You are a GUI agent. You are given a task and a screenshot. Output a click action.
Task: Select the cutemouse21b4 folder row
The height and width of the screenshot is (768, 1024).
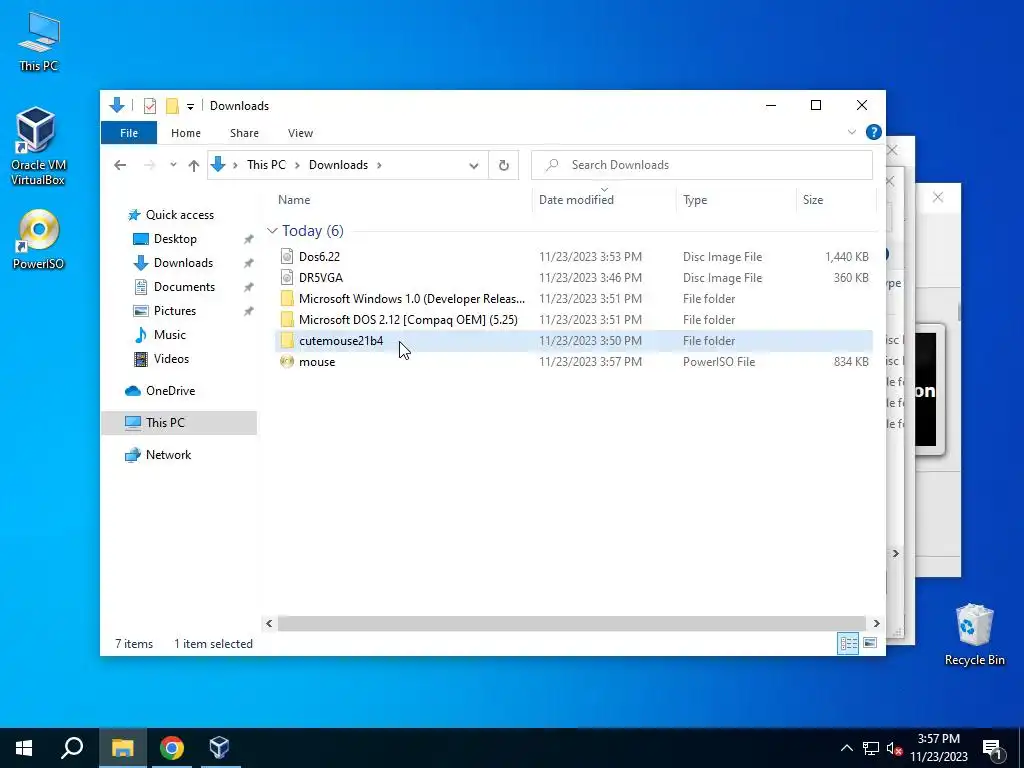573,340
